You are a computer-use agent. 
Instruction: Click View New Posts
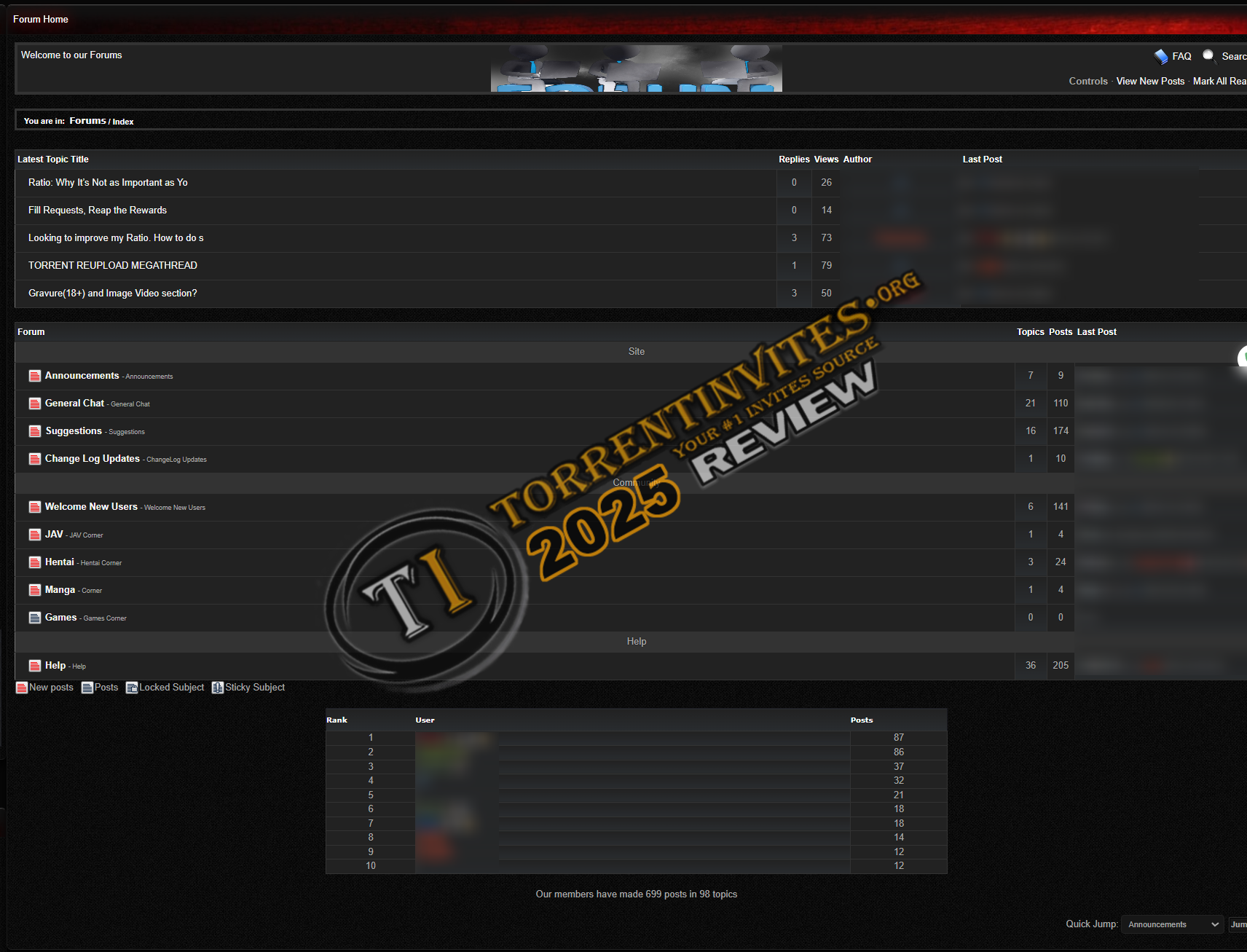pyautogui.click(x=1150, y=81)
